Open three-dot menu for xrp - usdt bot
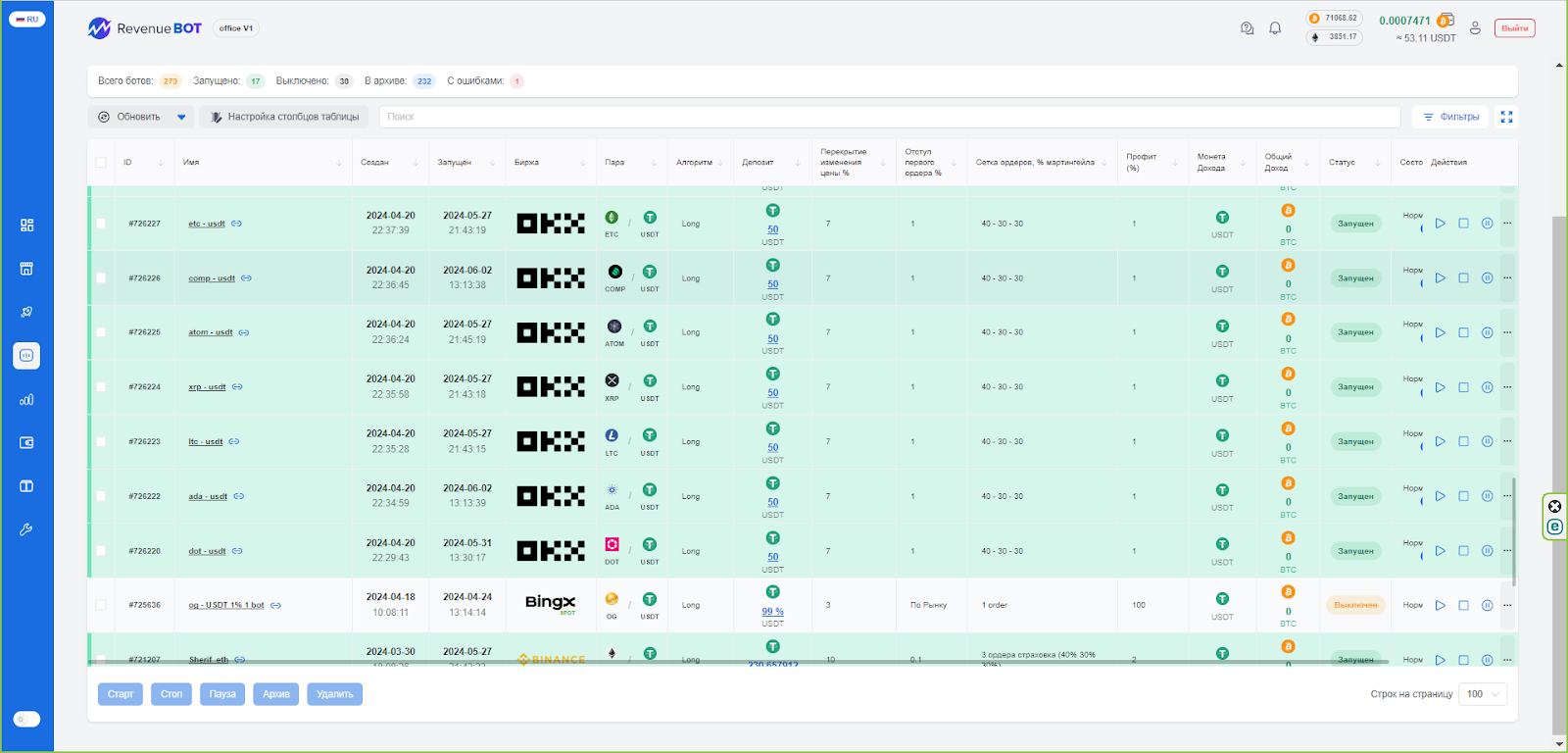The image size is (1568, 753). (1507, 387)
